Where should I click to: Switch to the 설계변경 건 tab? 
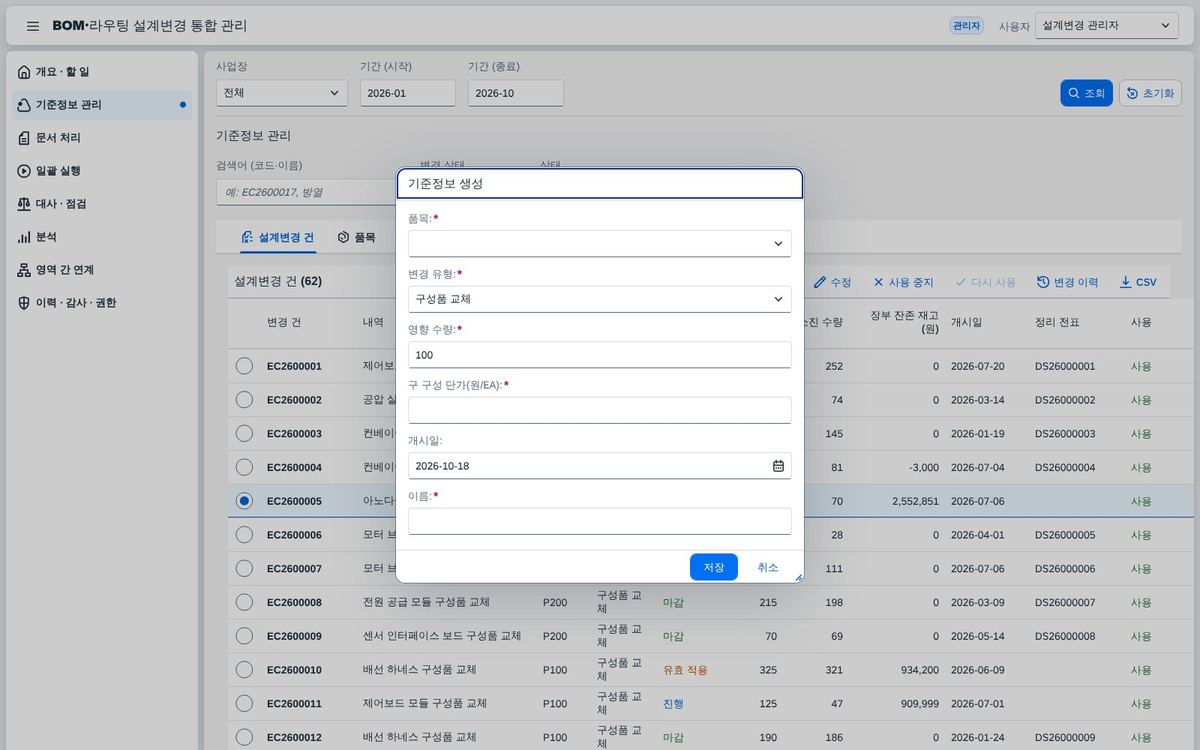278,238
